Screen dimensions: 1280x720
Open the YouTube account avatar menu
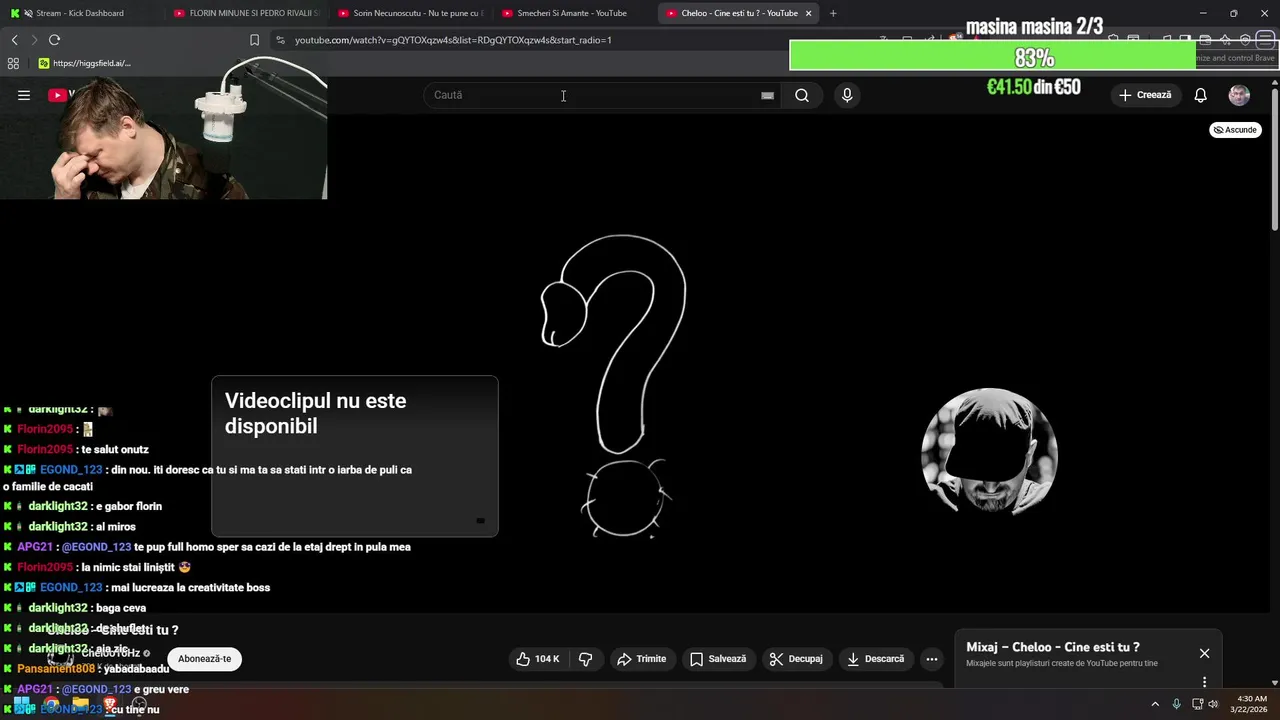(x=1239, y=95)
